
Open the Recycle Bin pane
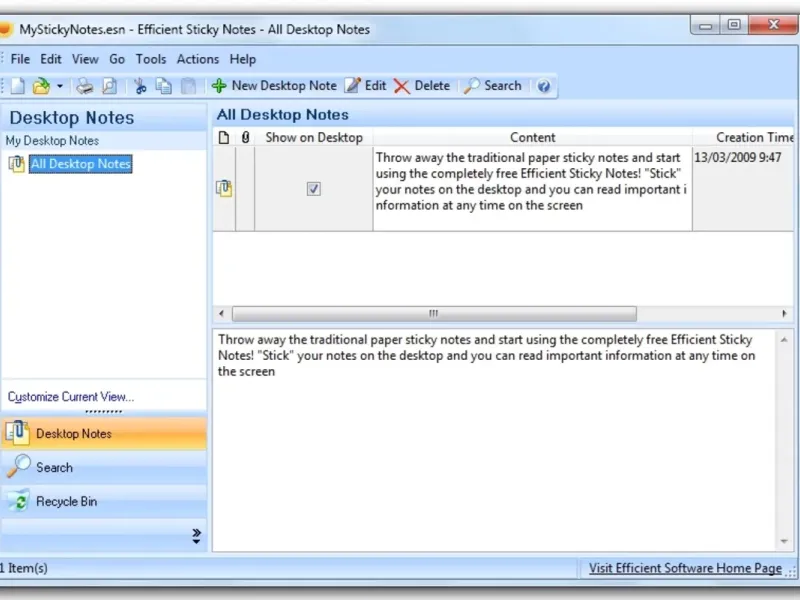point(104,502)
